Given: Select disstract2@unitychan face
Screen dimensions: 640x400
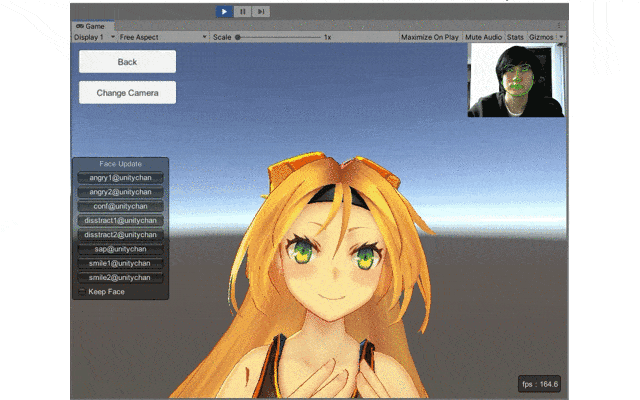Looking at the screenshot, I should click(120, 235).
